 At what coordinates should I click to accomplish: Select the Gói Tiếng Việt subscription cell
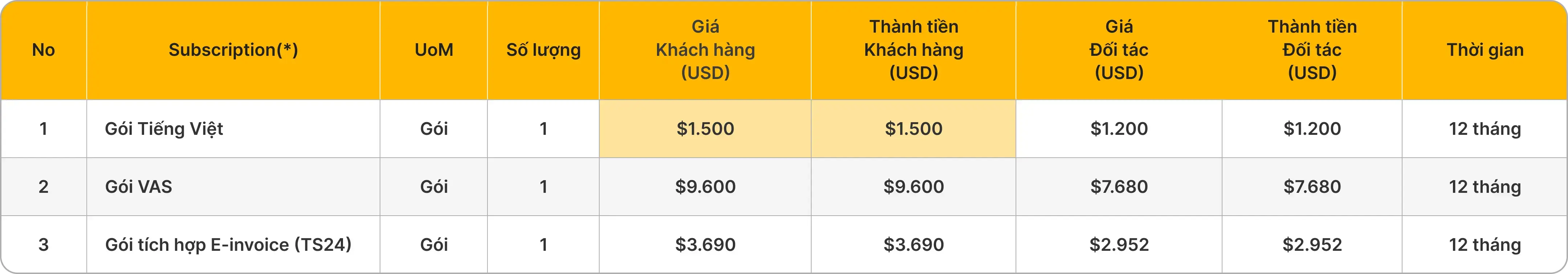click(164, 129)
